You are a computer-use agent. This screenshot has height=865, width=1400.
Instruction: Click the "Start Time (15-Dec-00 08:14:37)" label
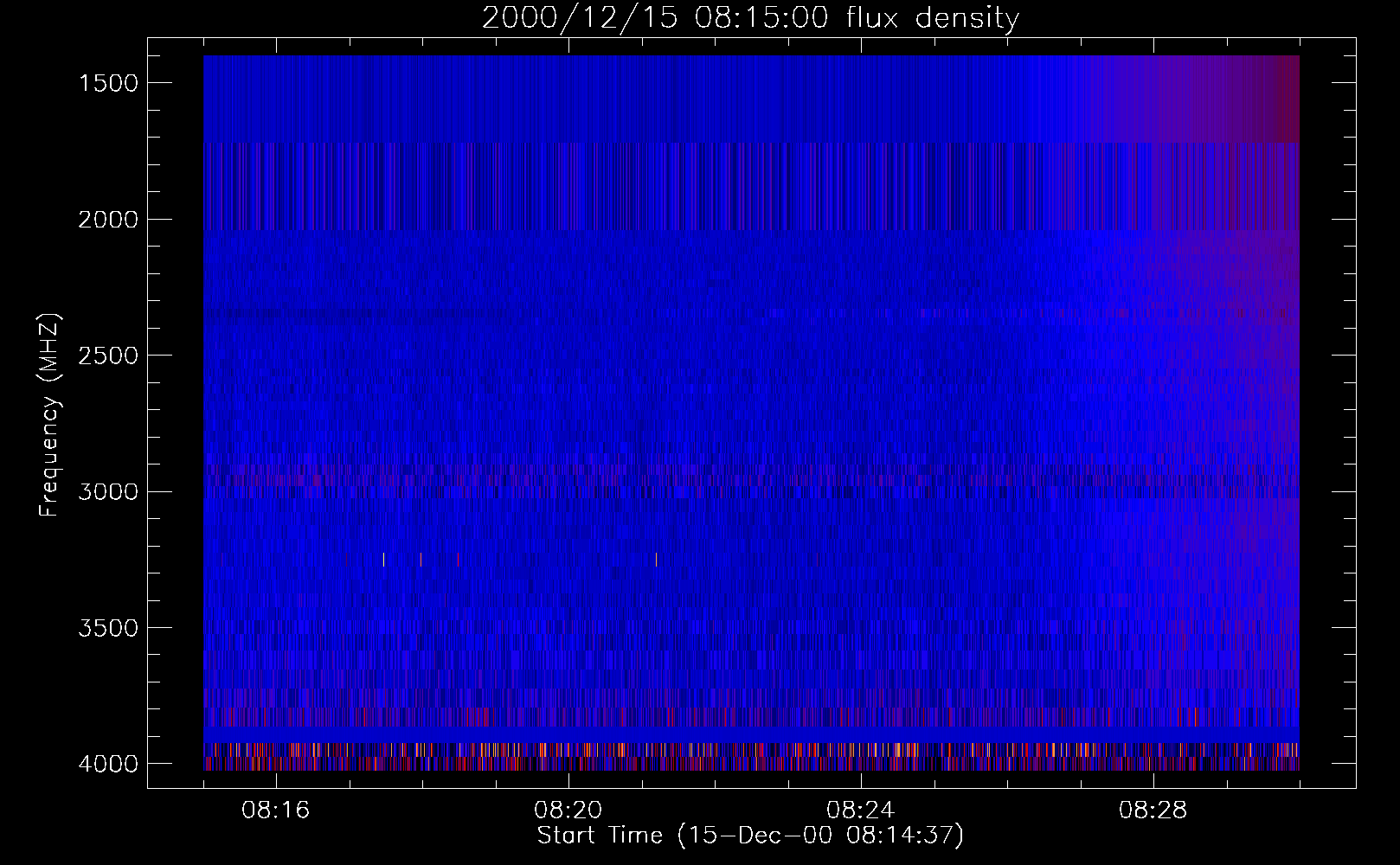click(x=750, y=836)
